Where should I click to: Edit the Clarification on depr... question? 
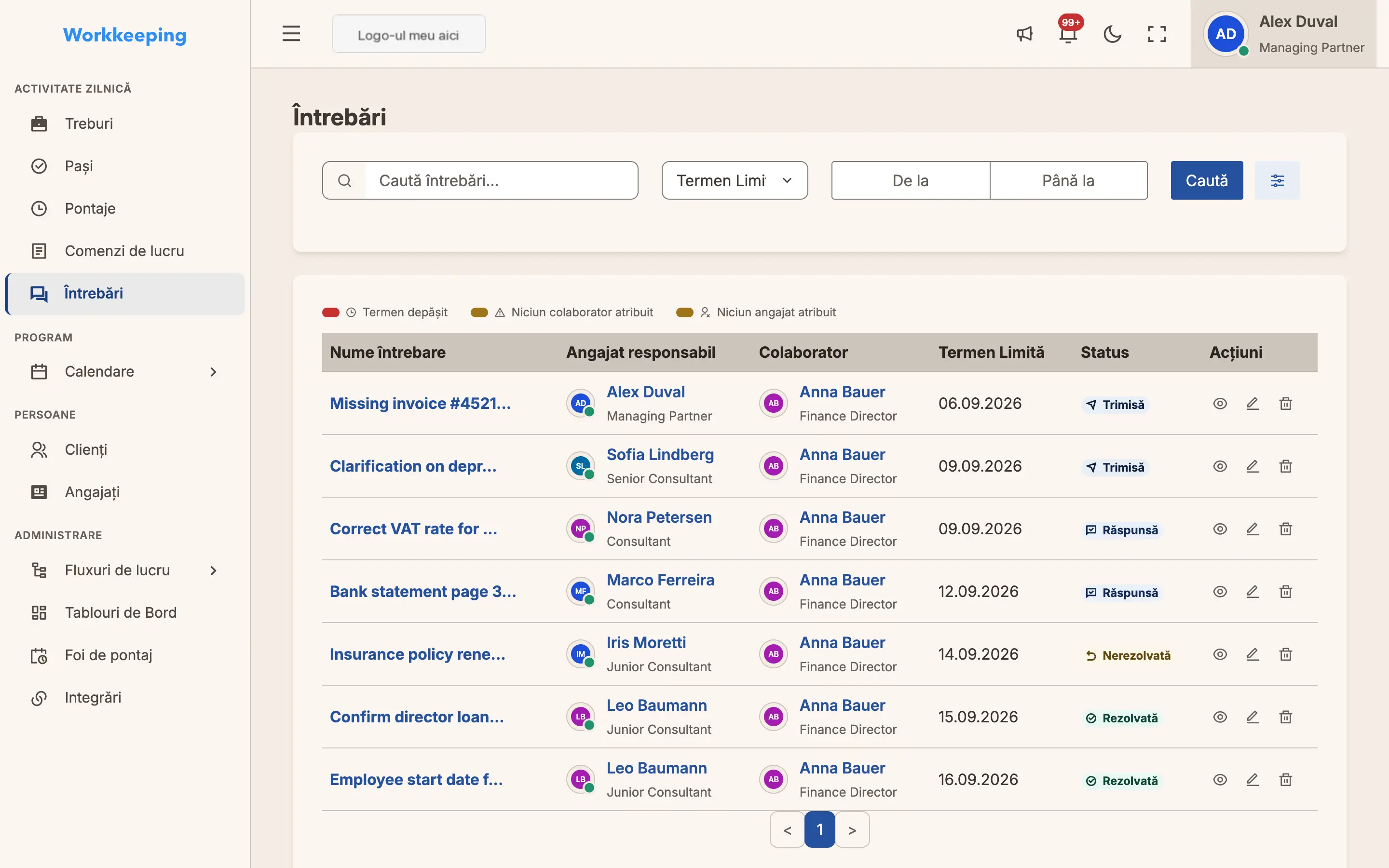[x=1253, y=466]
